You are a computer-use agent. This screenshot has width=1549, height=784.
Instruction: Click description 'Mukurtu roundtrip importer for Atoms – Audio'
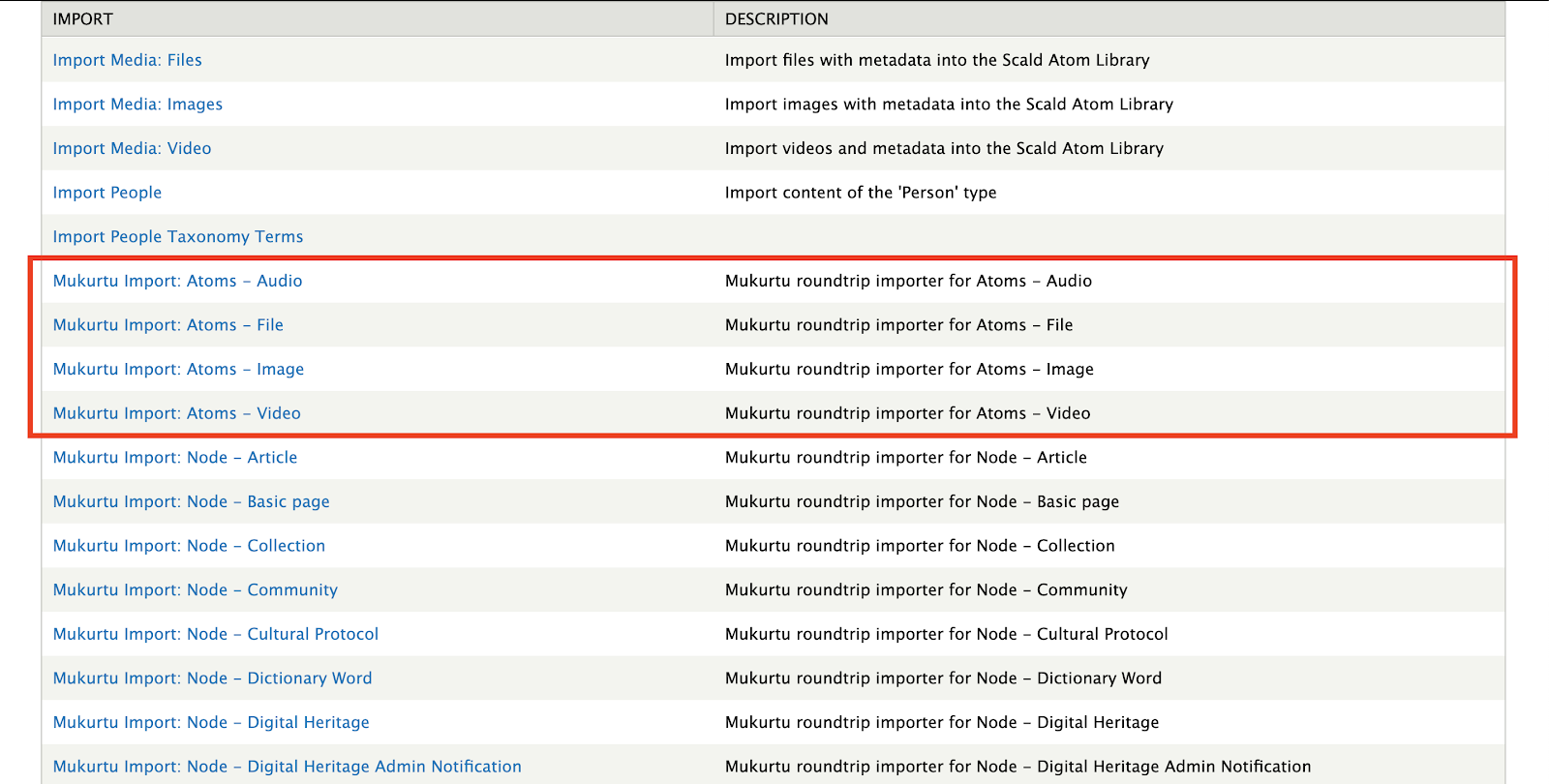[908, 281]
